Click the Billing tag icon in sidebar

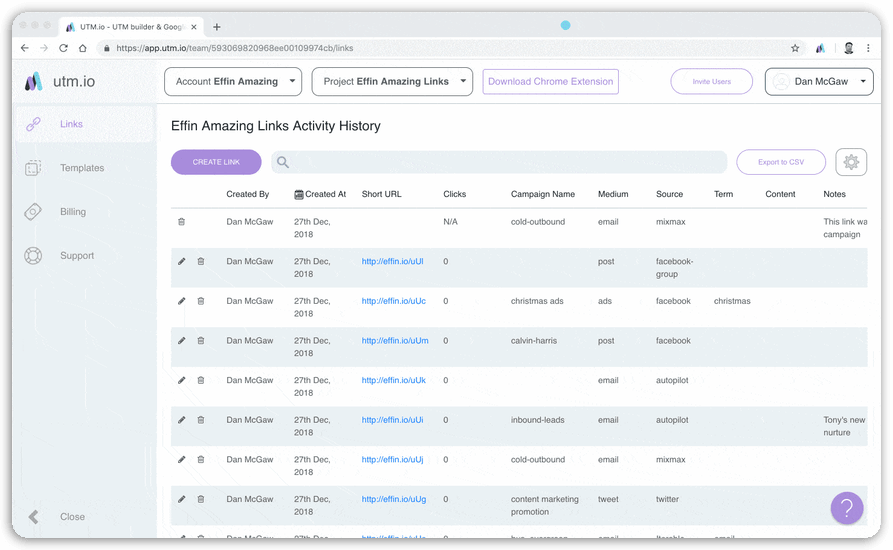(x=33, y=212)
